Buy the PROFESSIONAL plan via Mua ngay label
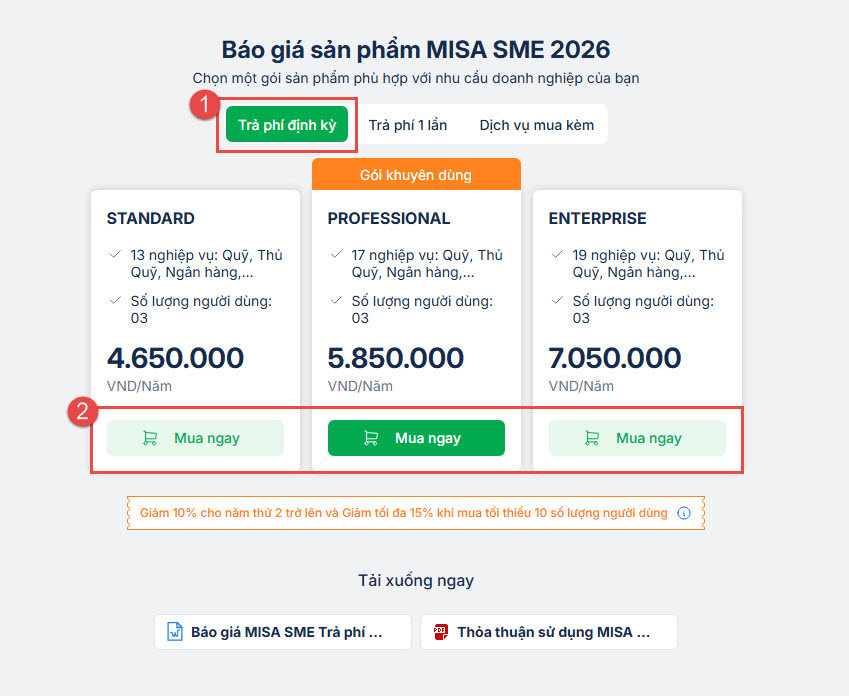849x696 pixels. [x=428, y=438]
